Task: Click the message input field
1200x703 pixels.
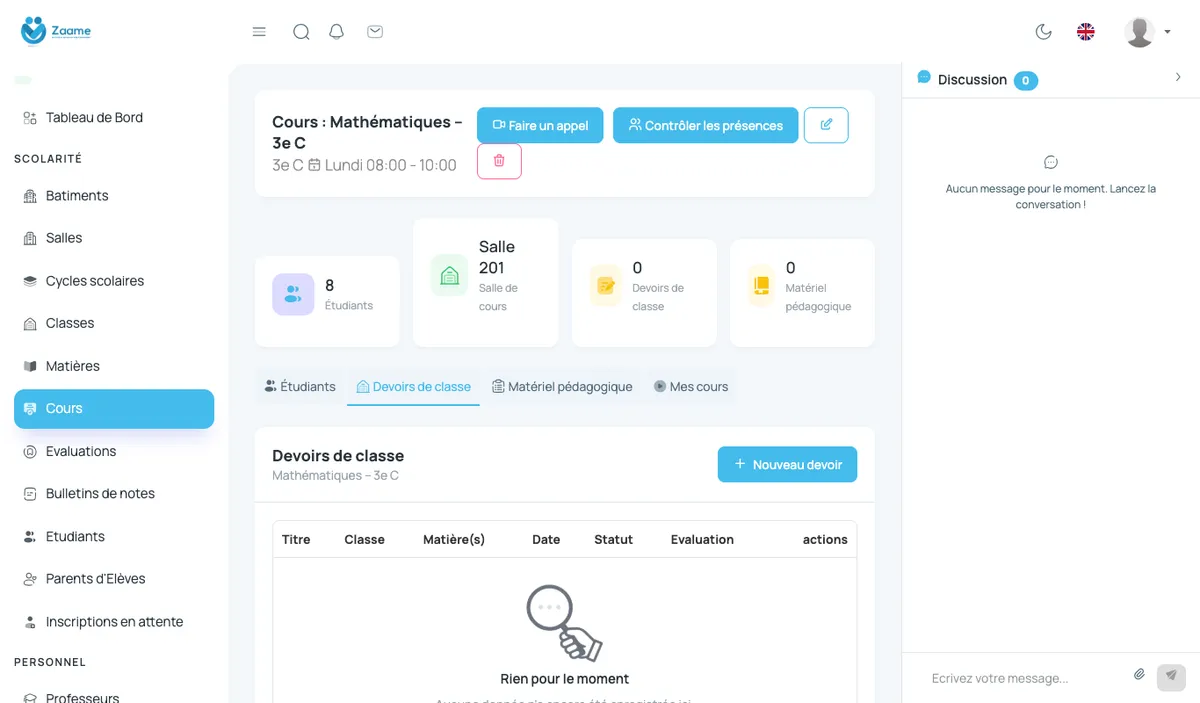Action: pos(1024,678)
